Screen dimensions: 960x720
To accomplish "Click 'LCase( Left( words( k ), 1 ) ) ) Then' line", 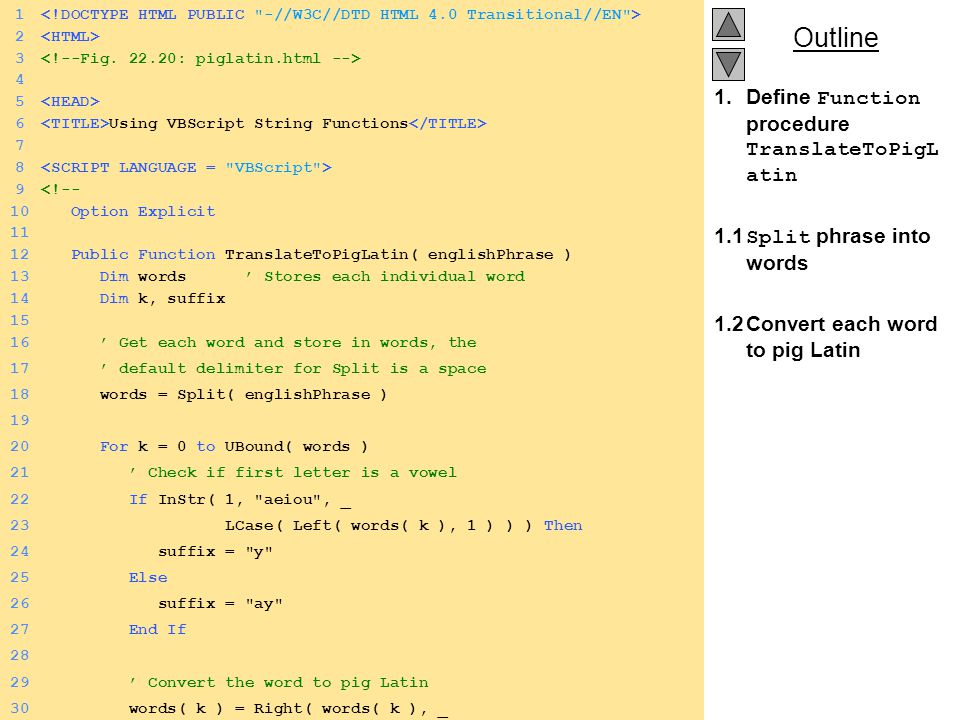I will pyautogui.click(x=403, y=526).
